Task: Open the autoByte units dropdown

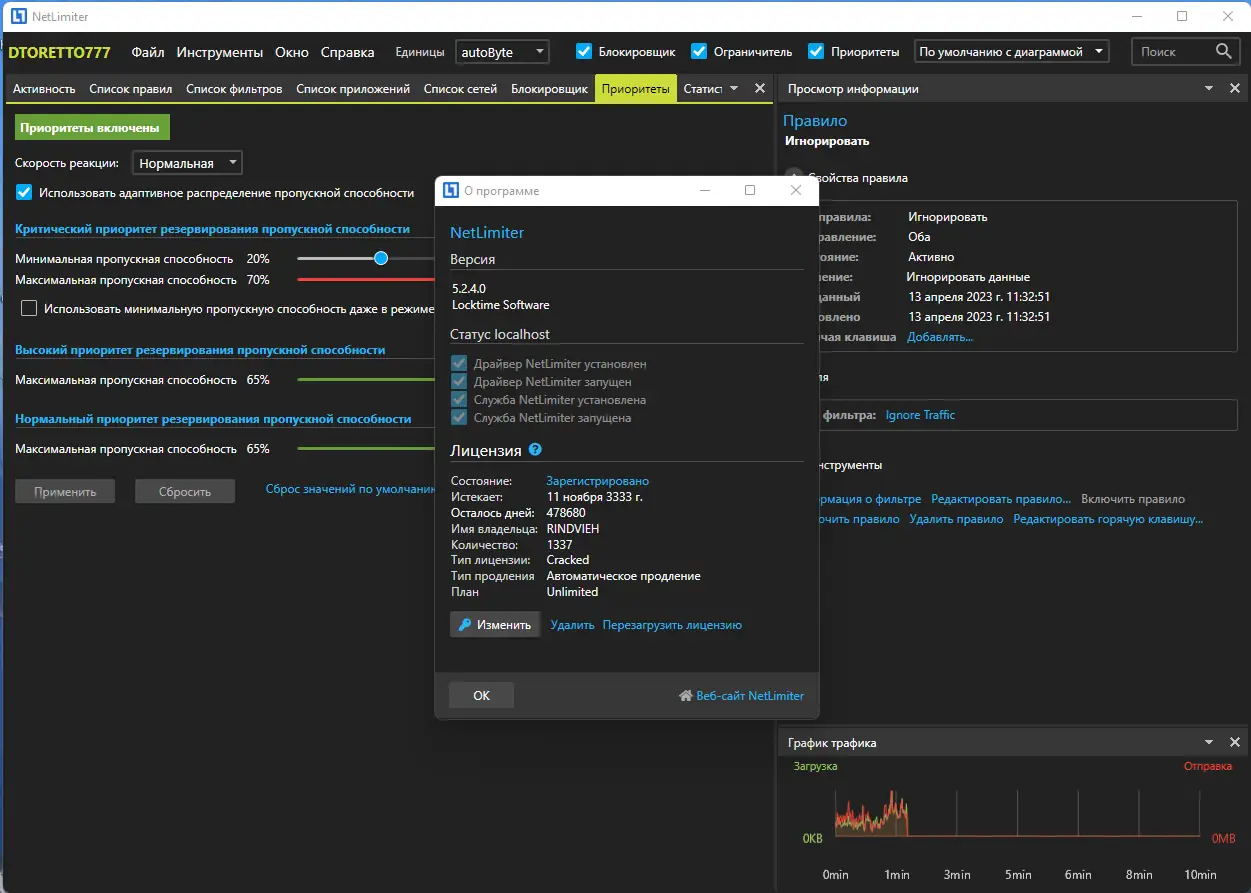Action: [x=502, y=52]
